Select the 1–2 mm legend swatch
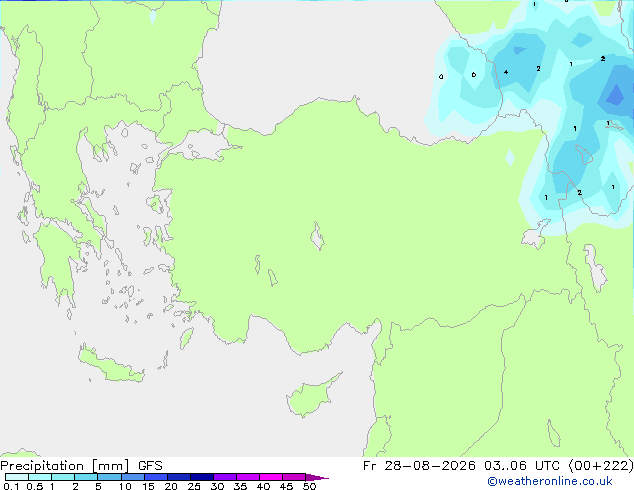 tap(63, 477)
